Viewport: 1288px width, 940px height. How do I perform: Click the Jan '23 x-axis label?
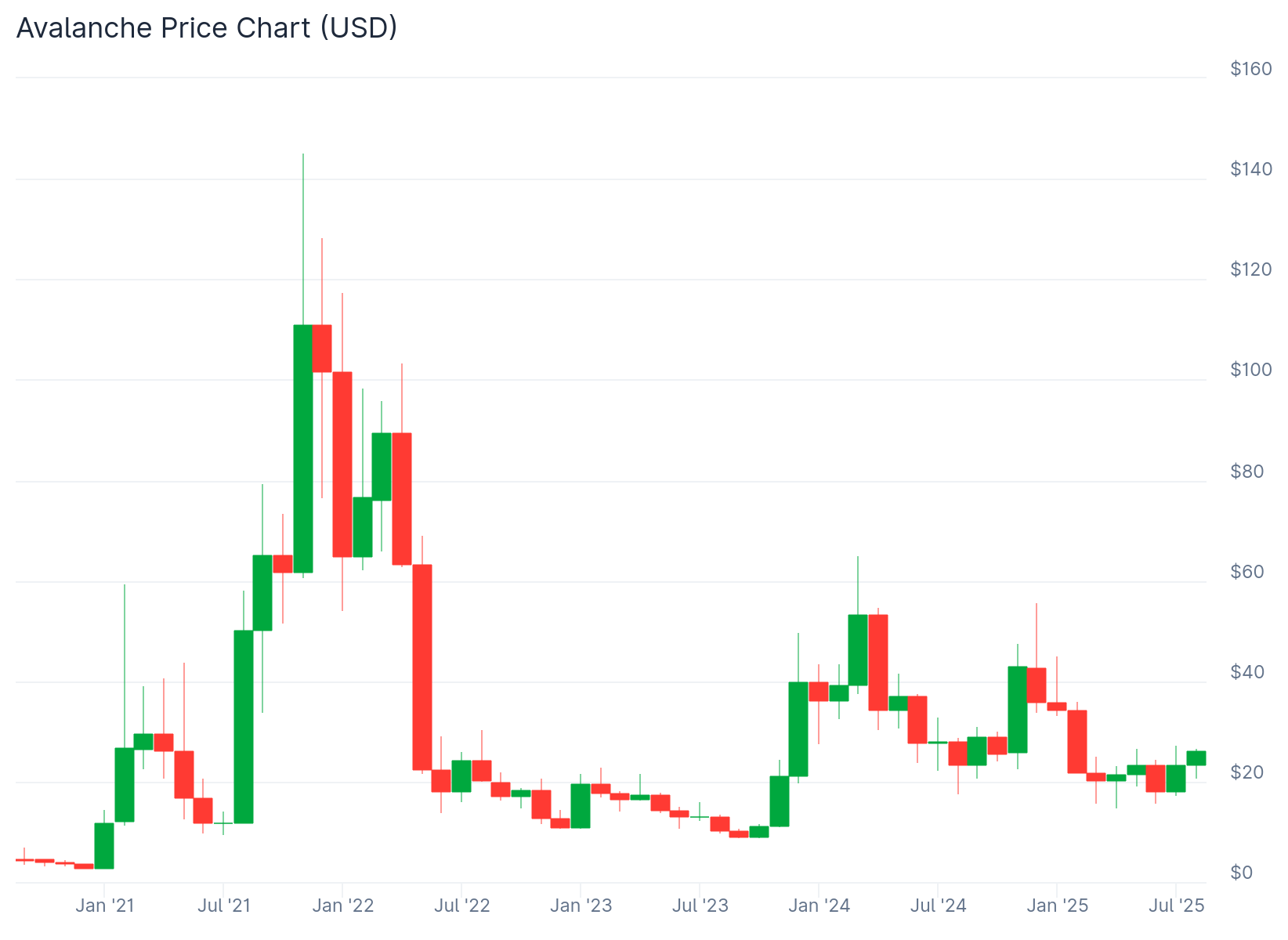point(581,906)
